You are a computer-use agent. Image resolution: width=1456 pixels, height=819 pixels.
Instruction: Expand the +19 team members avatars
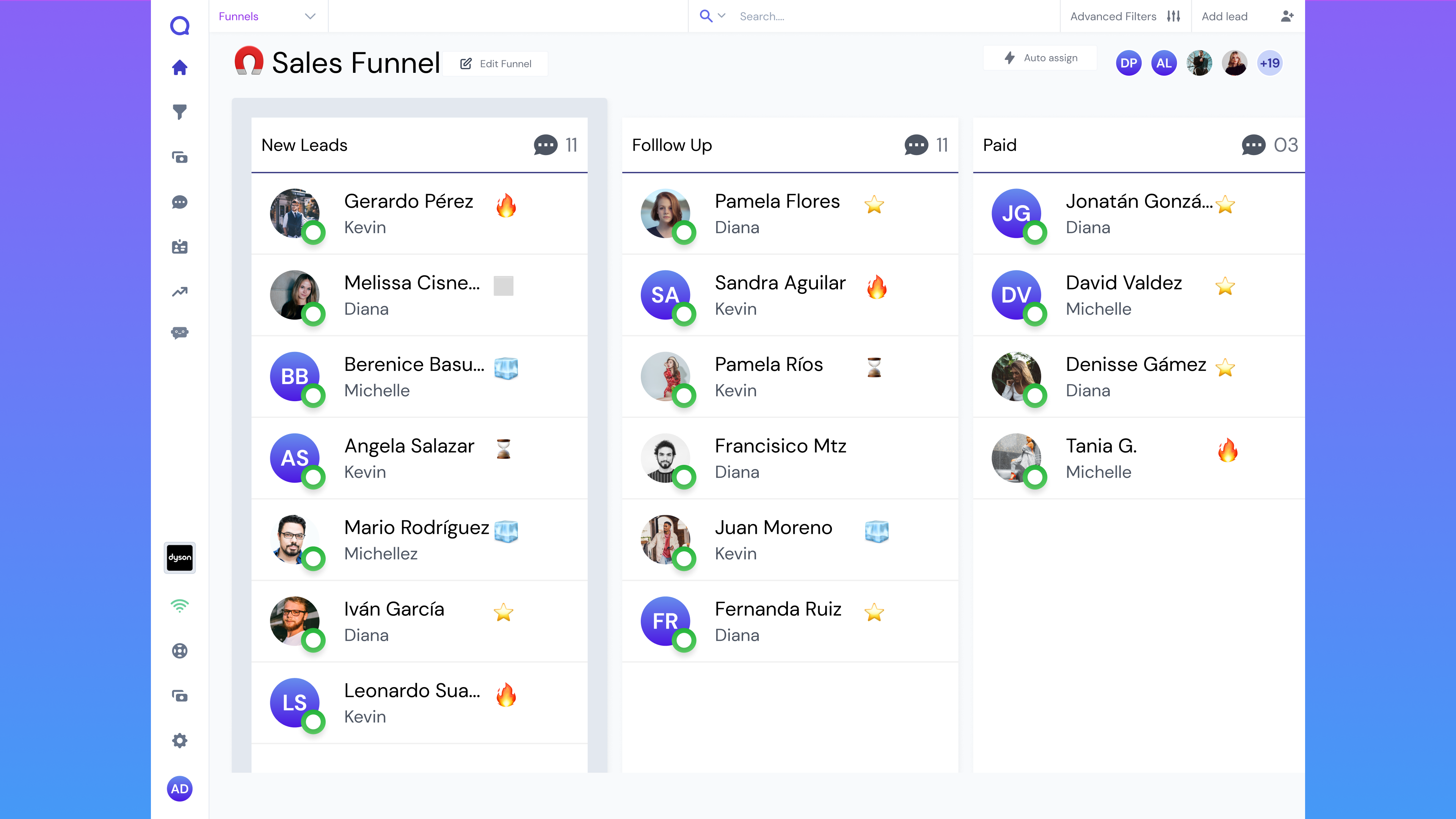(x=1270, y=63)
